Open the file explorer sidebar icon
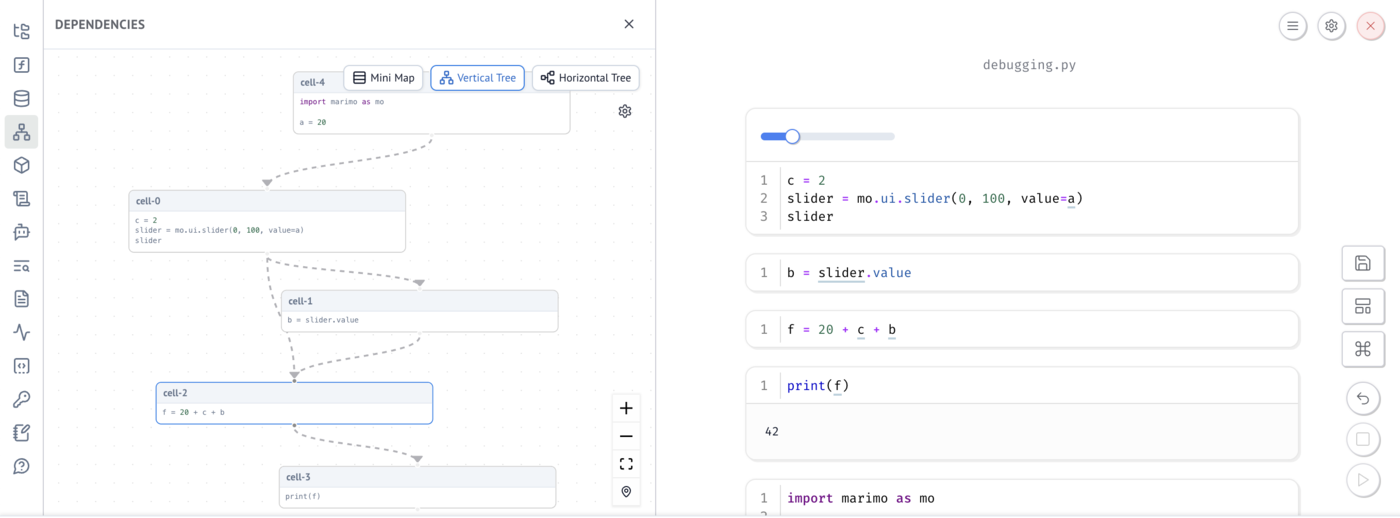The width and height of the screenshot is (1400, 518). click(21, 32)
